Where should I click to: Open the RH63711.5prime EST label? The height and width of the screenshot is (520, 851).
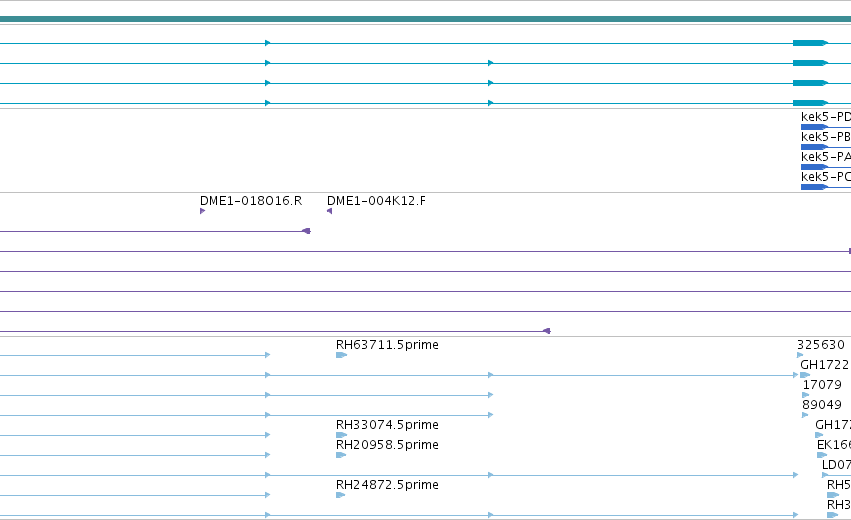click(387, 345)
